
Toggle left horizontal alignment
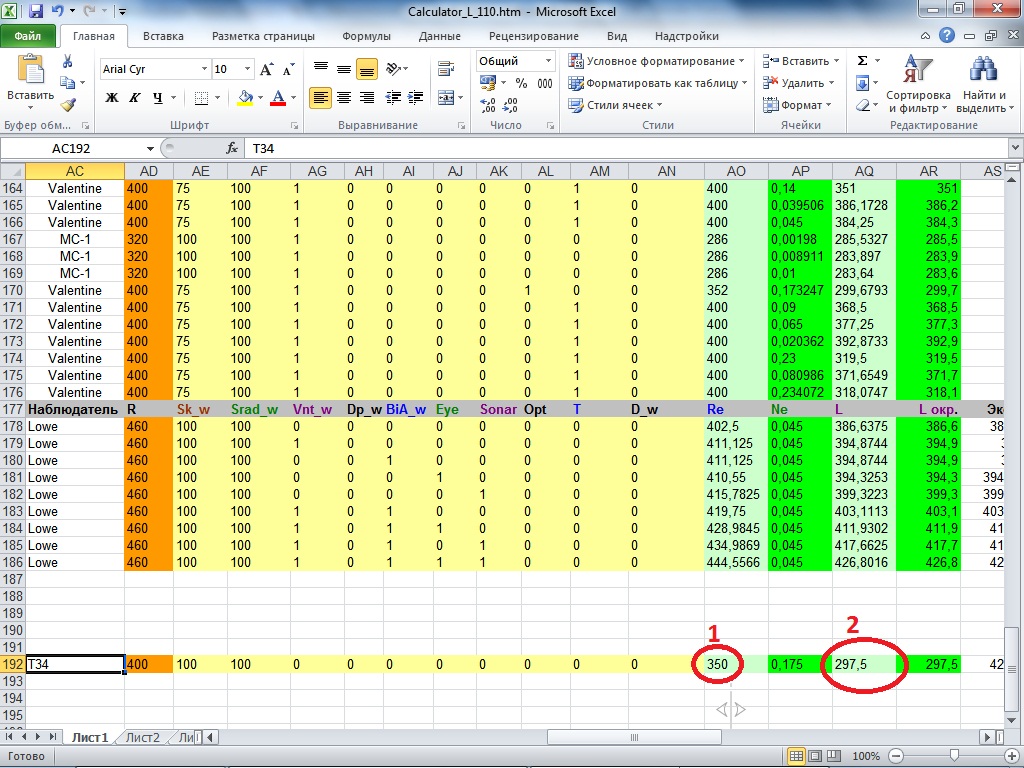pos(320,98)
